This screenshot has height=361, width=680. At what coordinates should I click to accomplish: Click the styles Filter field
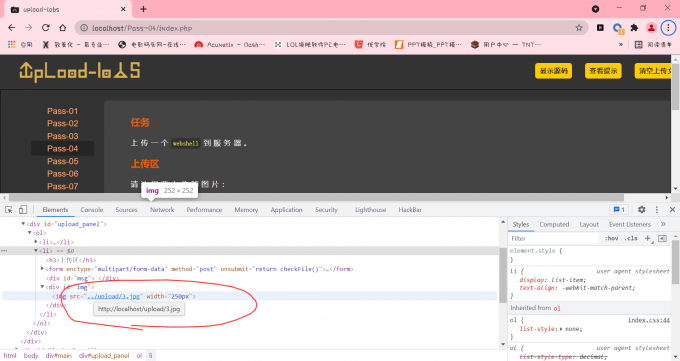pos(555,239)
